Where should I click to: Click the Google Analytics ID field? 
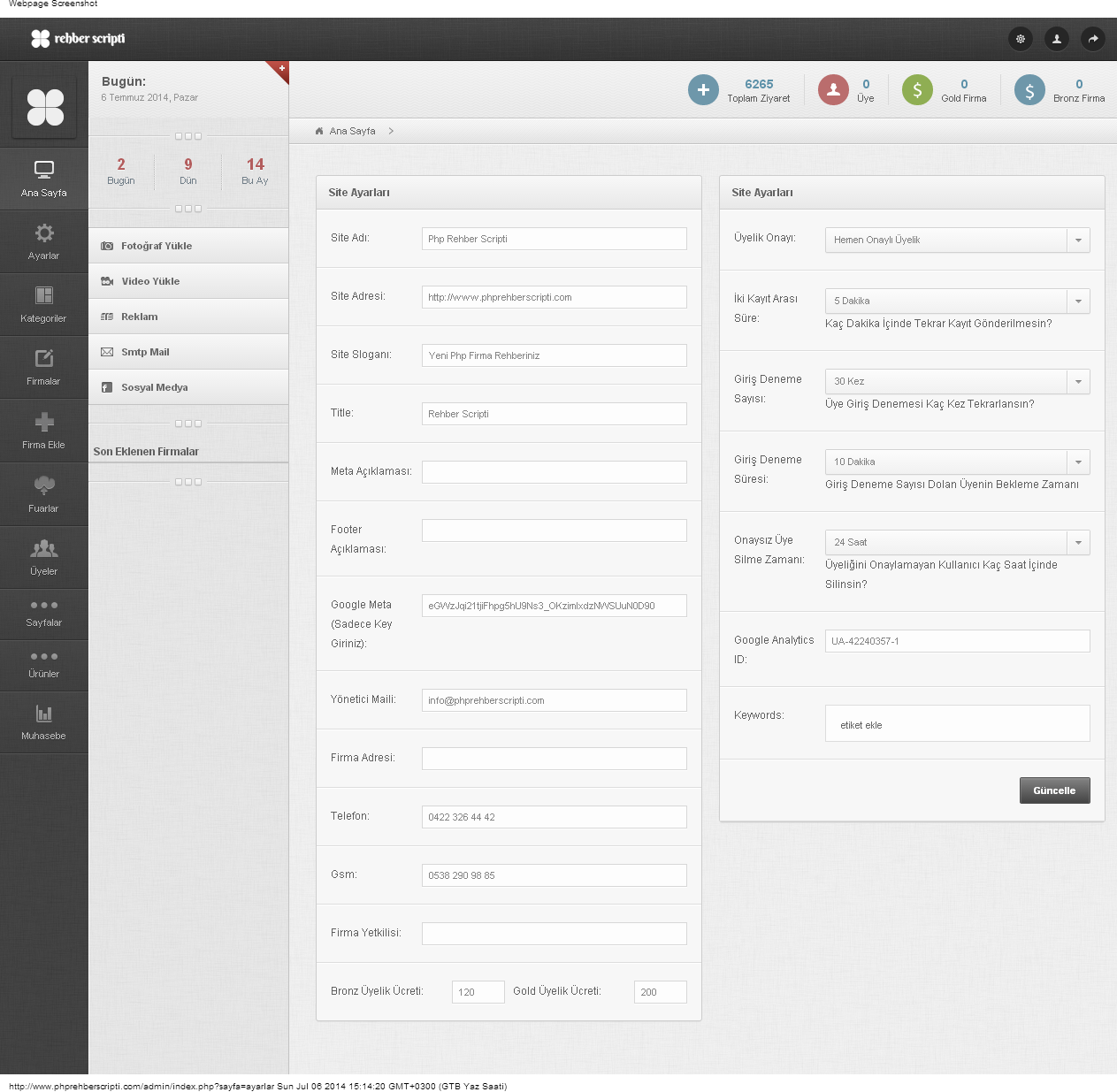(957, 641)
